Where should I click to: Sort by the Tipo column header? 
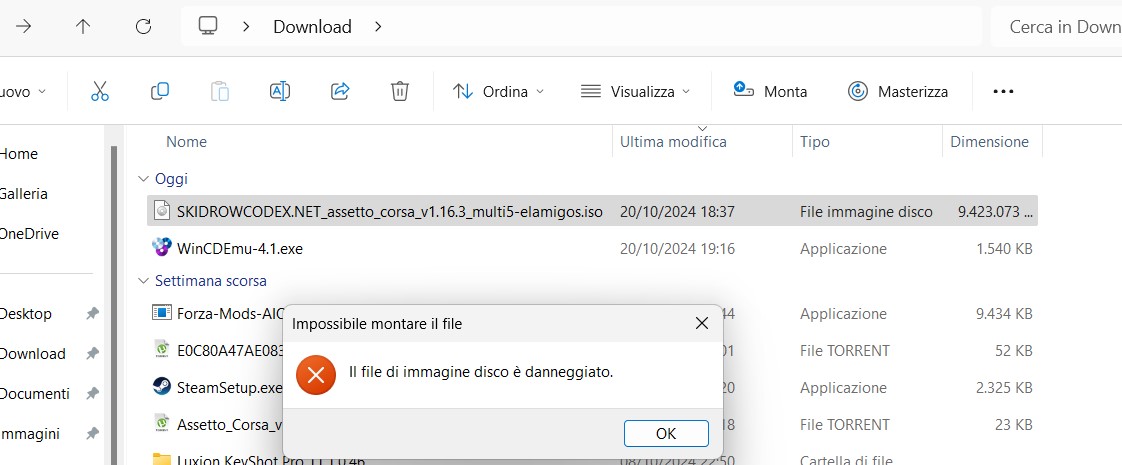pos(814,142)
